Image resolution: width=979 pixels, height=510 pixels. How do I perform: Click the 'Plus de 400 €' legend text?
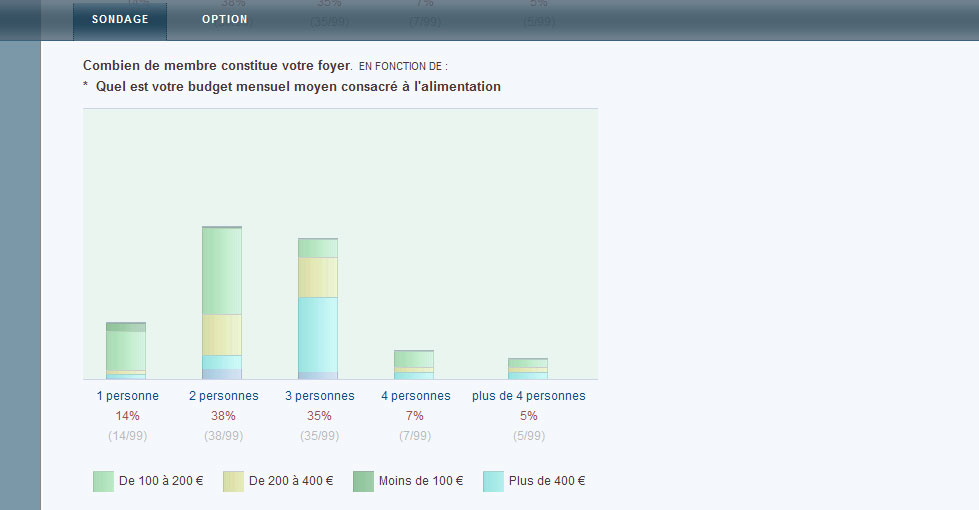tap(547, 481)
